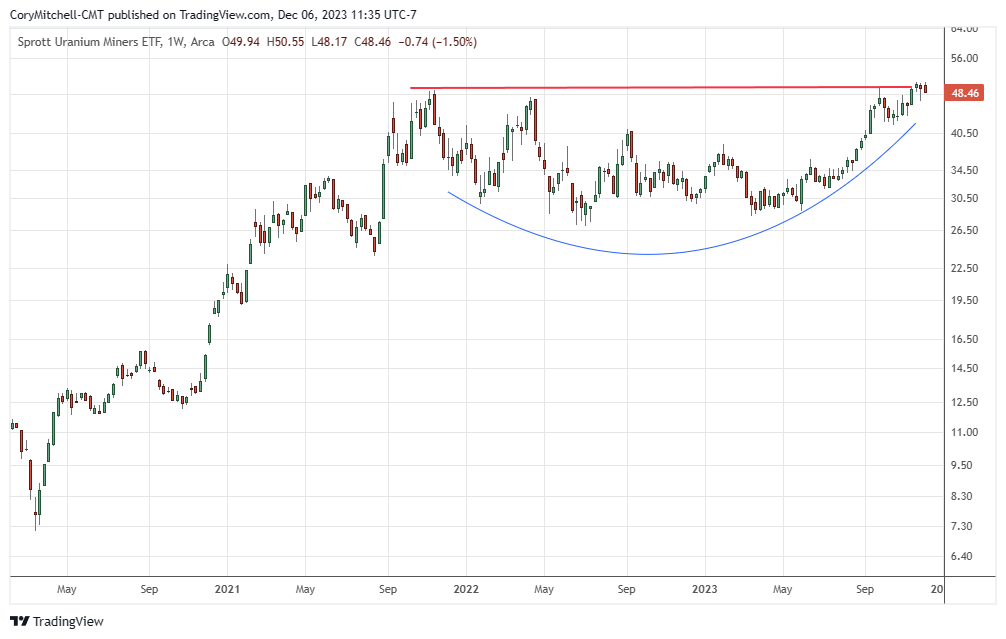This screenshot has height=639, width=1006.
Task: Click the 34.50 price axis label
Action: click(x=964, y=170)
